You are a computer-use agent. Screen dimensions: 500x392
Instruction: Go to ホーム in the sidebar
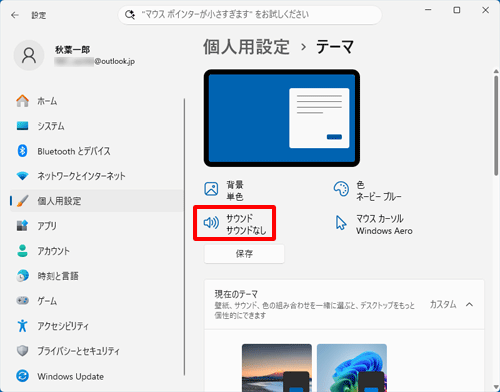97,101
